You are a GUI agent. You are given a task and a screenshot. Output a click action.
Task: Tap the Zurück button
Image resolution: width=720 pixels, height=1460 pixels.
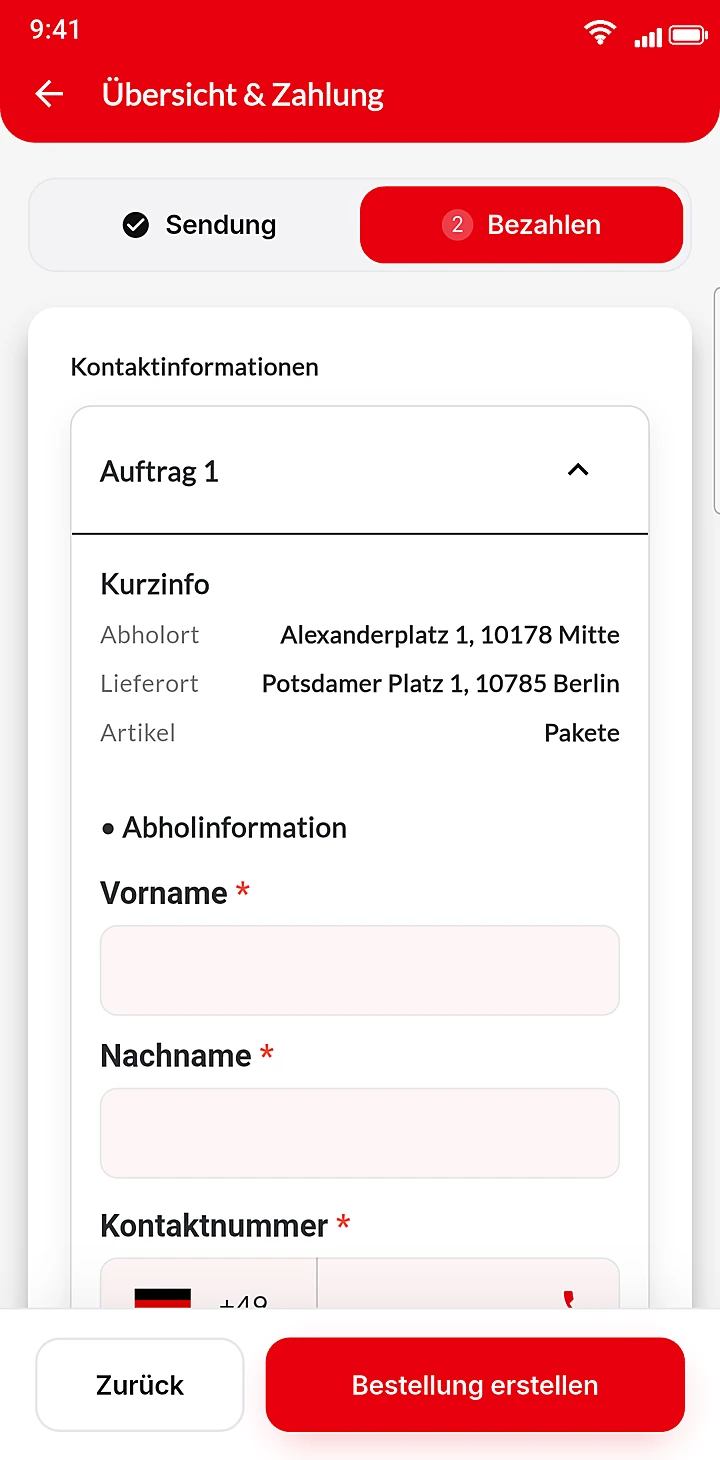tap(140, 1385)
